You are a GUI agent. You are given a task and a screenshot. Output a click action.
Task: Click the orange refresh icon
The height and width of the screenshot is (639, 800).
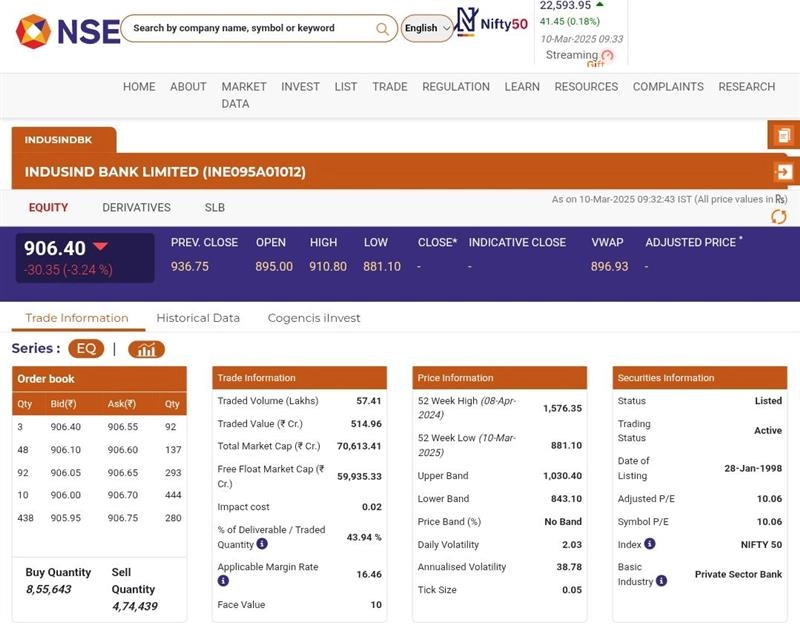tap(778, 217)
